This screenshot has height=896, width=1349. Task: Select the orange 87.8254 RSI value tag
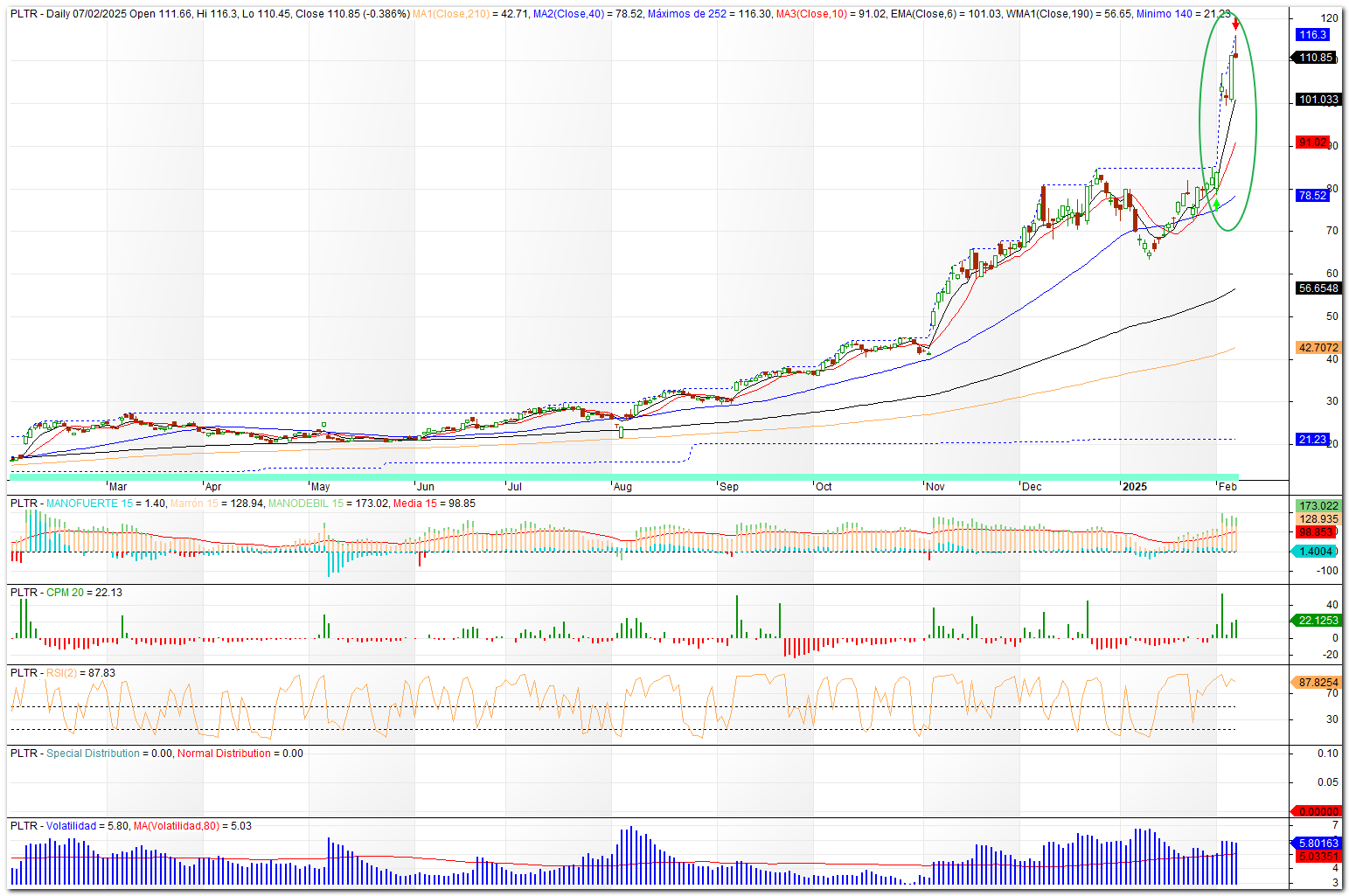(x=1317, y=683)
